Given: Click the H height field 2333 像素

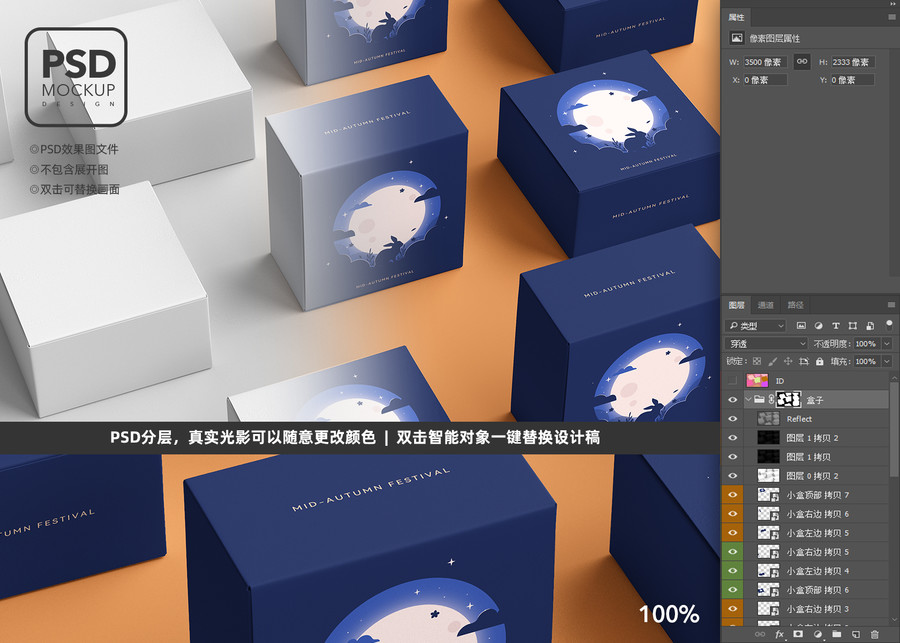Looking at the screenshot, I should (x=852, y=62).
